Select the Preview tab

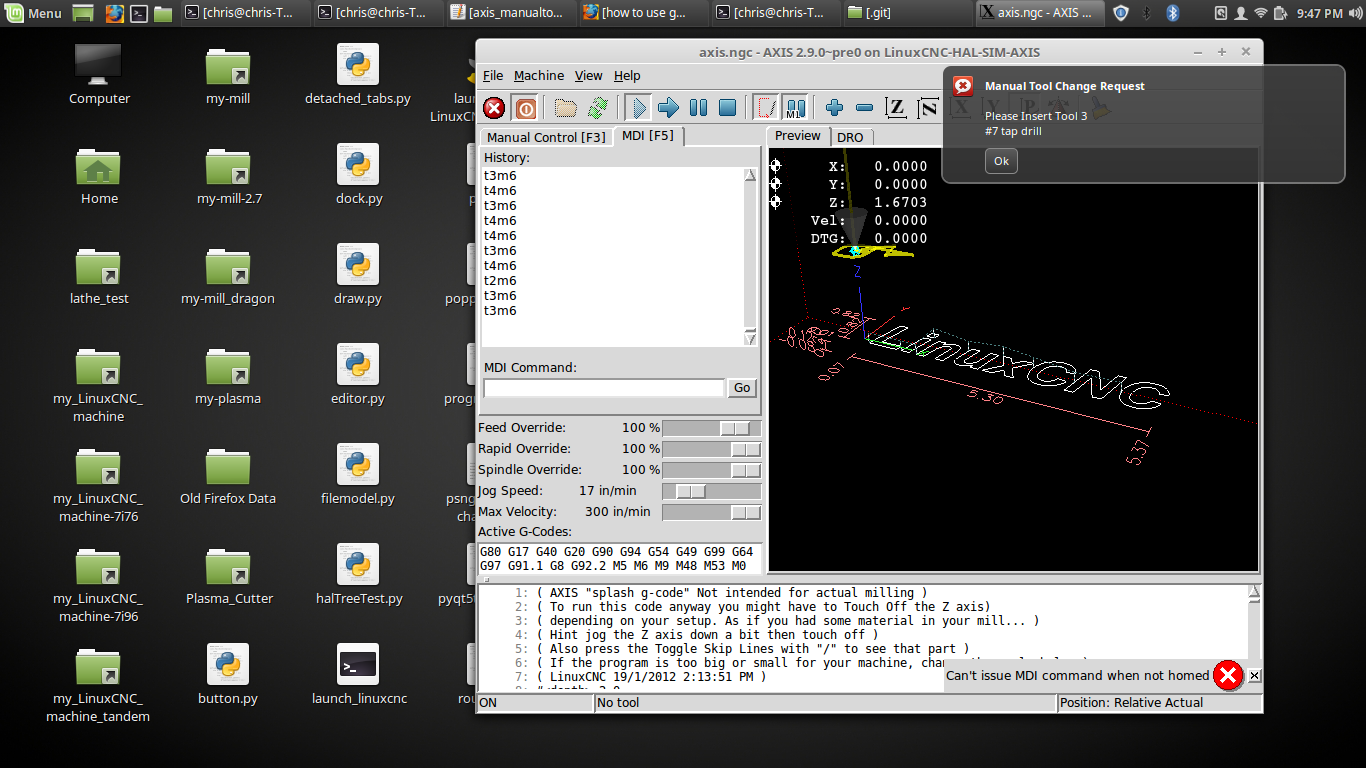click(798, 136)
